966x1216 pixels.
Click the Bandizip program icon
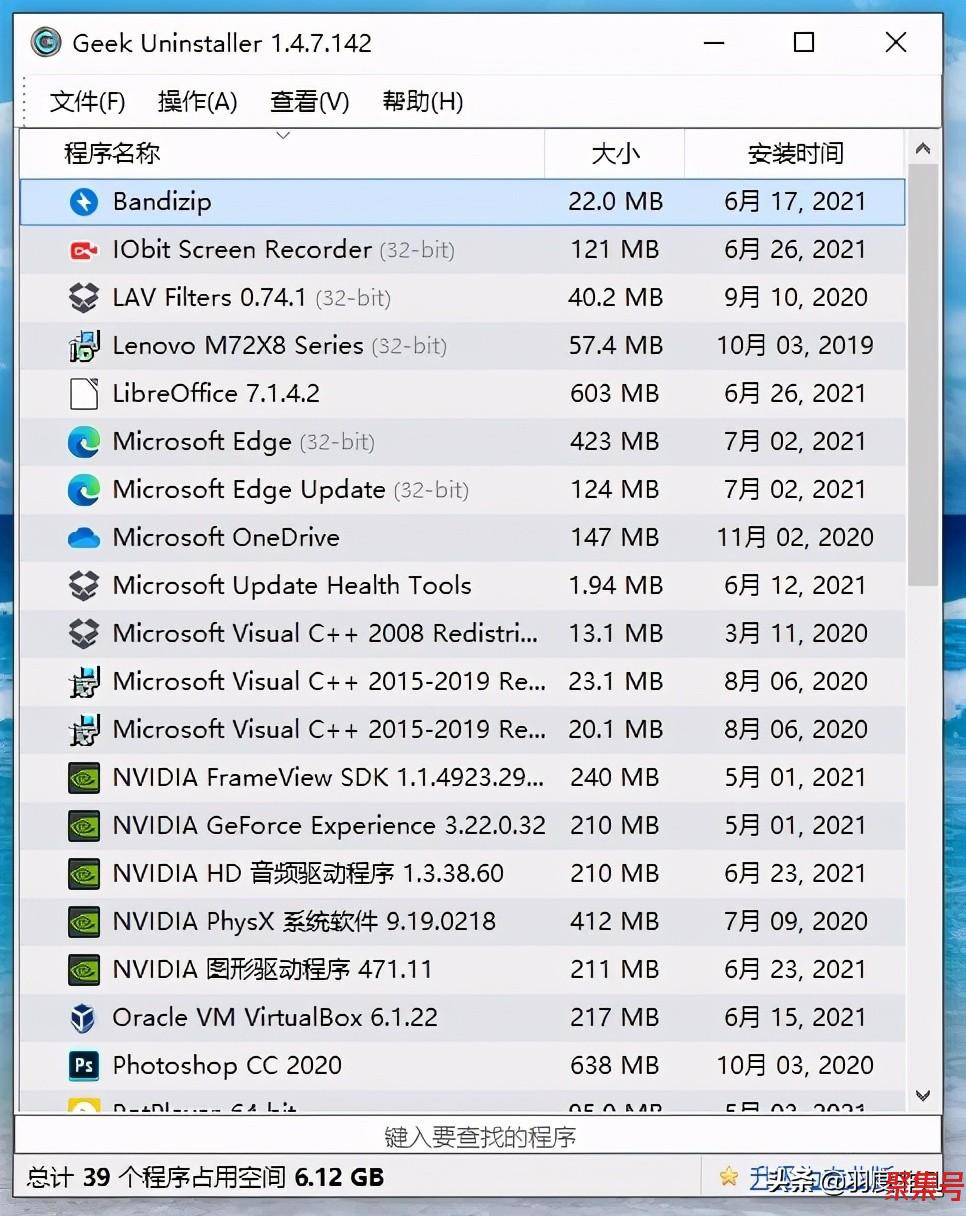pyautogui.click(x=84, y=202)
